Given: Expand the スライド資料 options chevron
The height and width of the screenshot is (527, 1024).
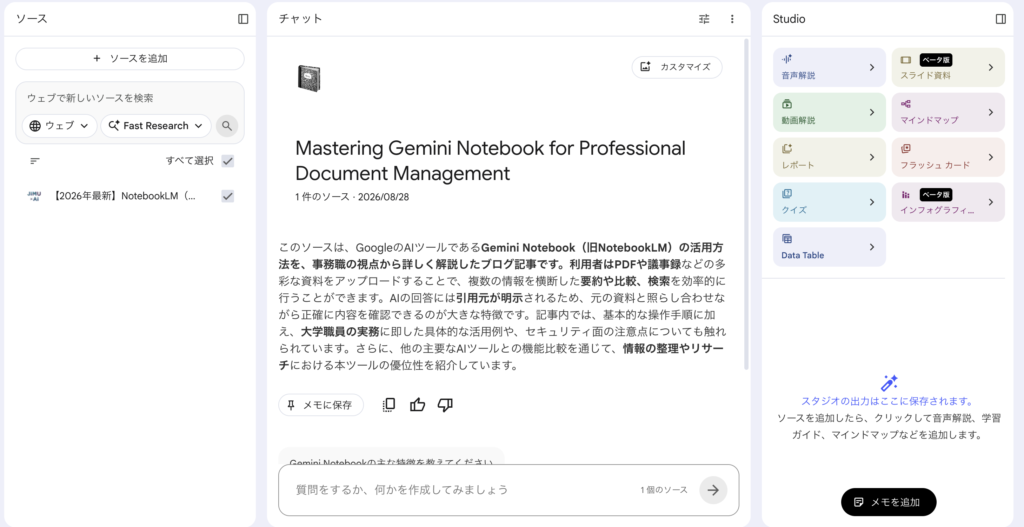Looking at the screenshot, I should point(991,67).
